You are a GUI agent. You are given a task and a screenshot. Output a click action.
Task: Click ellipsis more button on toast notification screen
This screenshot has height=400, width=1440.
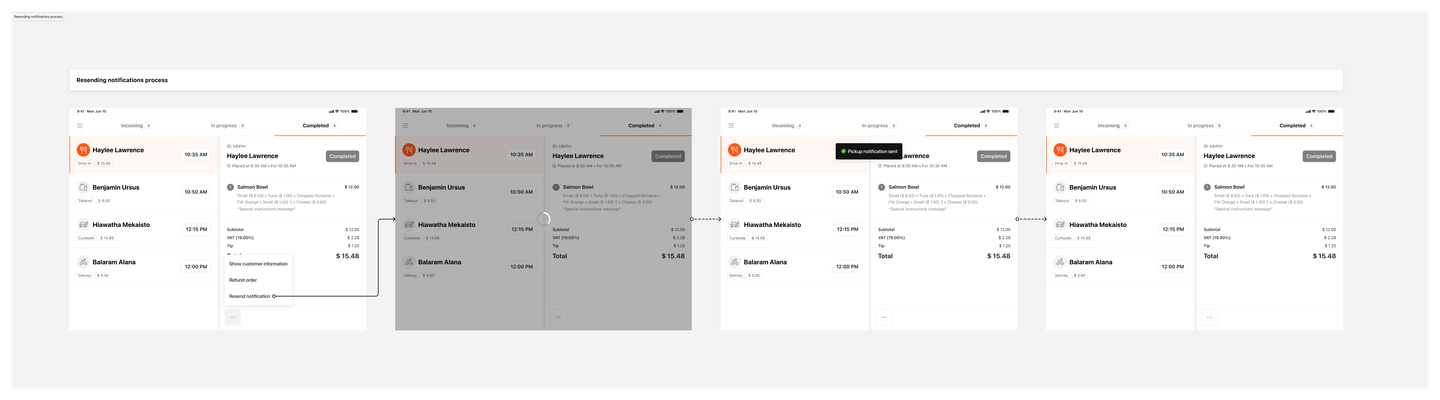coord(884,317)
